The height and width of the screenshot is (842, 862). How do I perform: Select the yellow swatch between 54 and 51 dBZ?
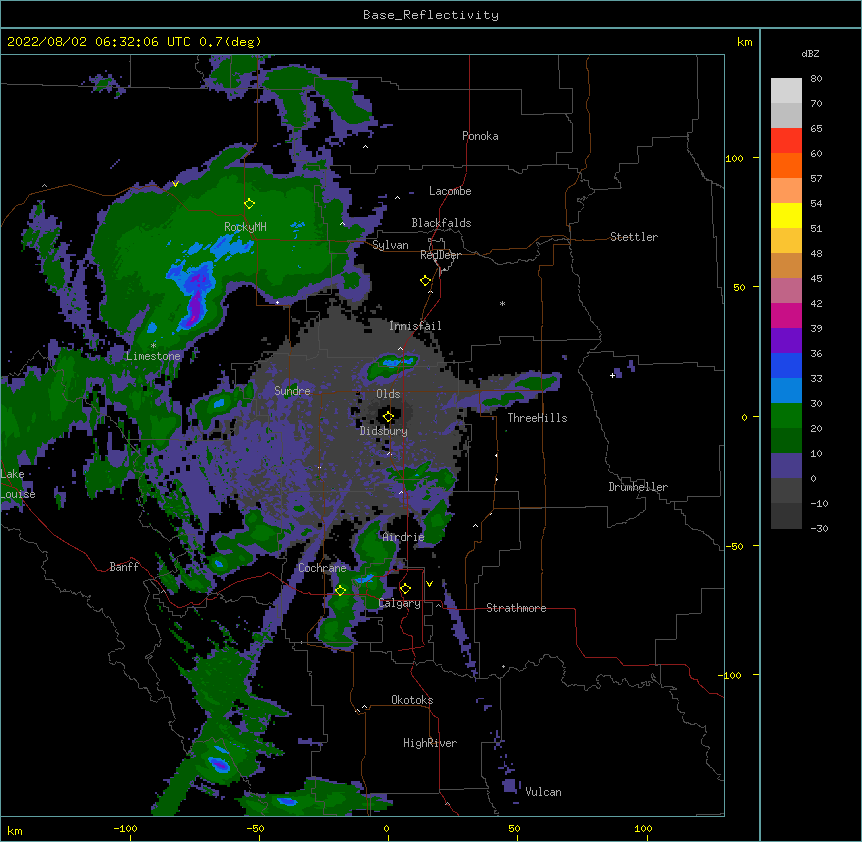pyautogui.click(x=786, y=216)
